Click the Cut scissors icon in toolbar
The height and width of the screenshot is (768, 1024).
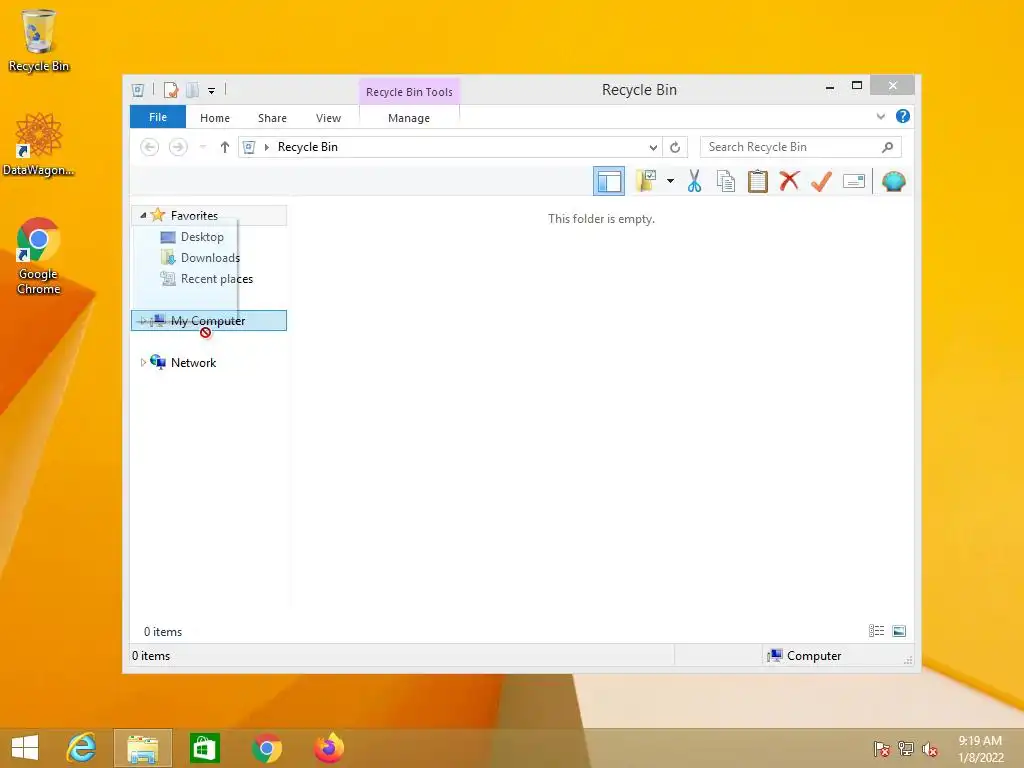[694, 181]
